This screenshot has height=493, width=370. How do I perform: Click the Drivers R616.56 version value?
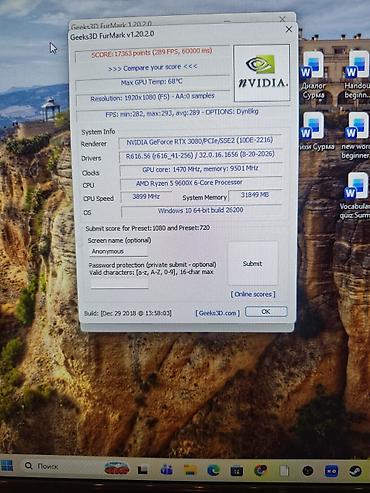[200, 155]
